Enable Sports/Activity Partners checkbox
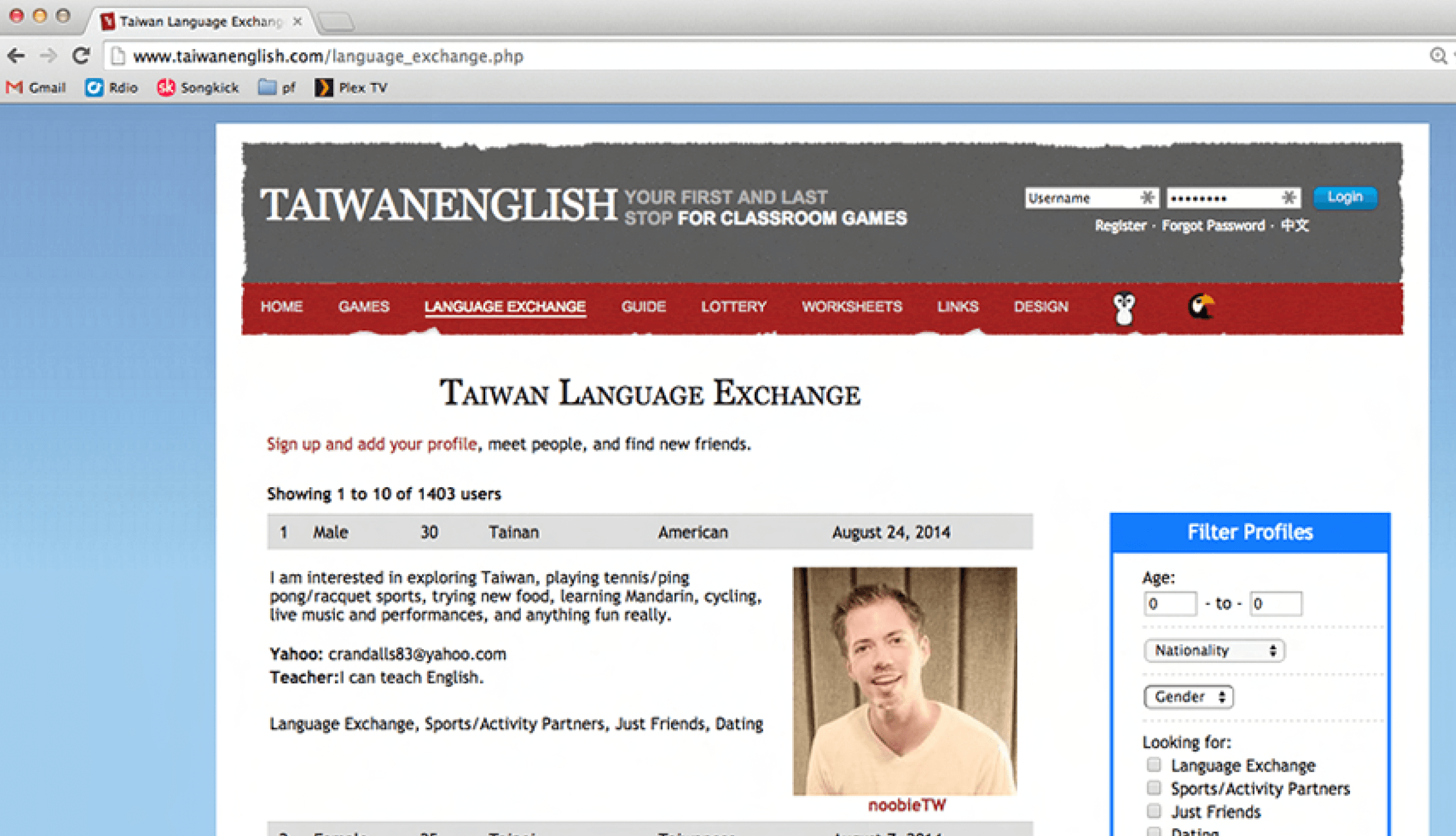This screenshot has width=1456, height=836. pos(1153,788)
